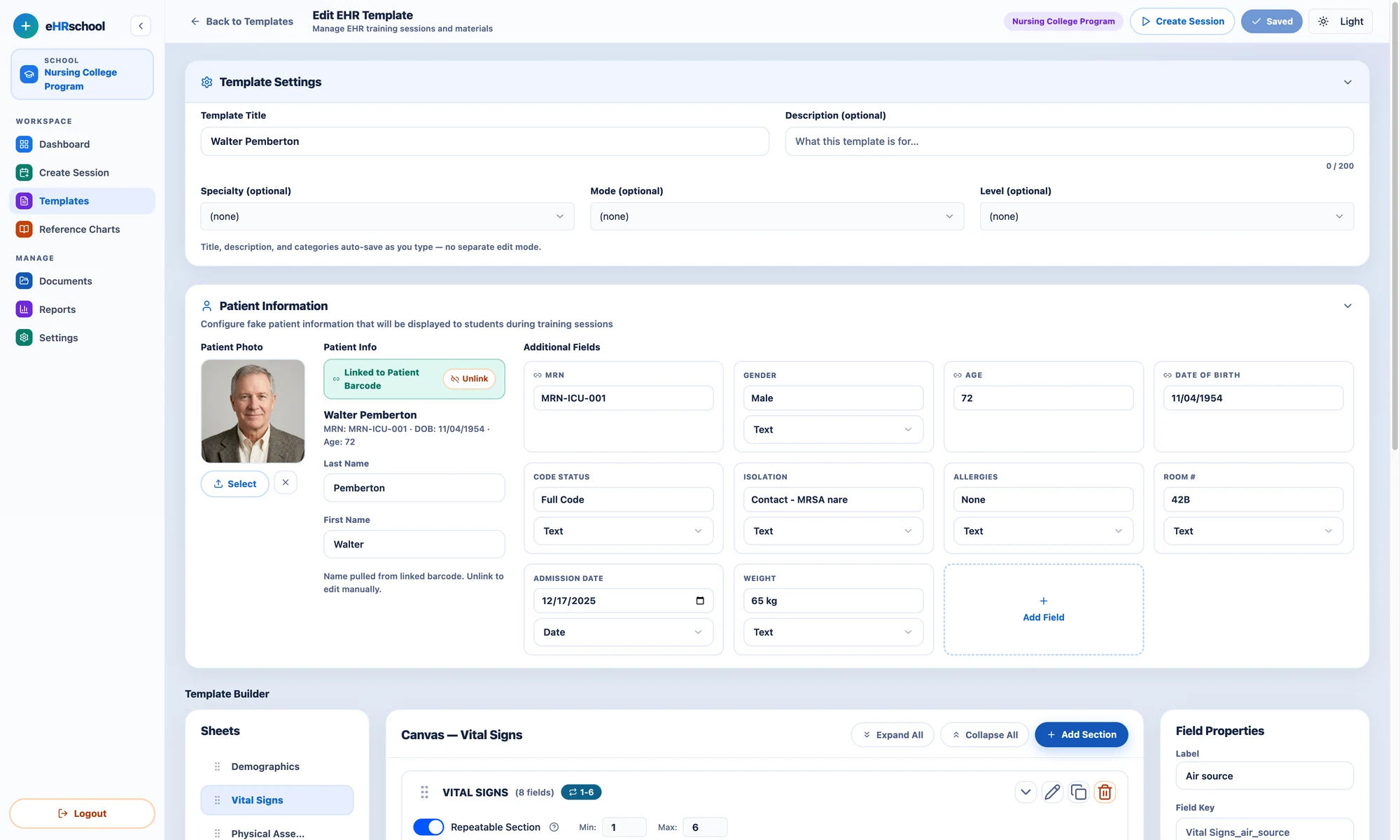Viewport: 1400px width, 840px height.
Task: Click the Logout button
Action: [82, 813]
